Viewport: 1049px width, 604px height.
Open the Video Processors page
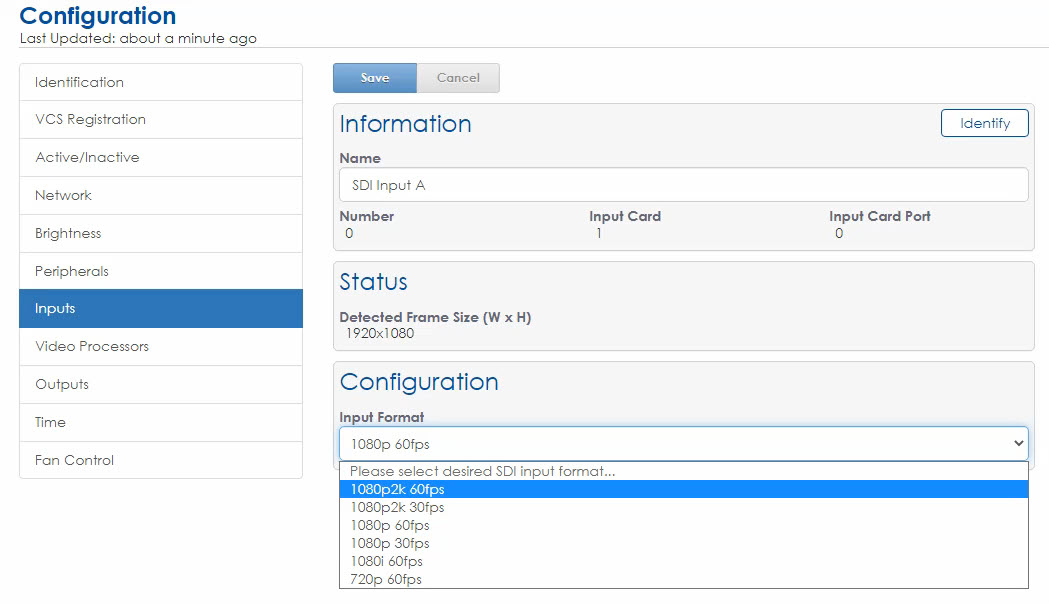(160, 346)
